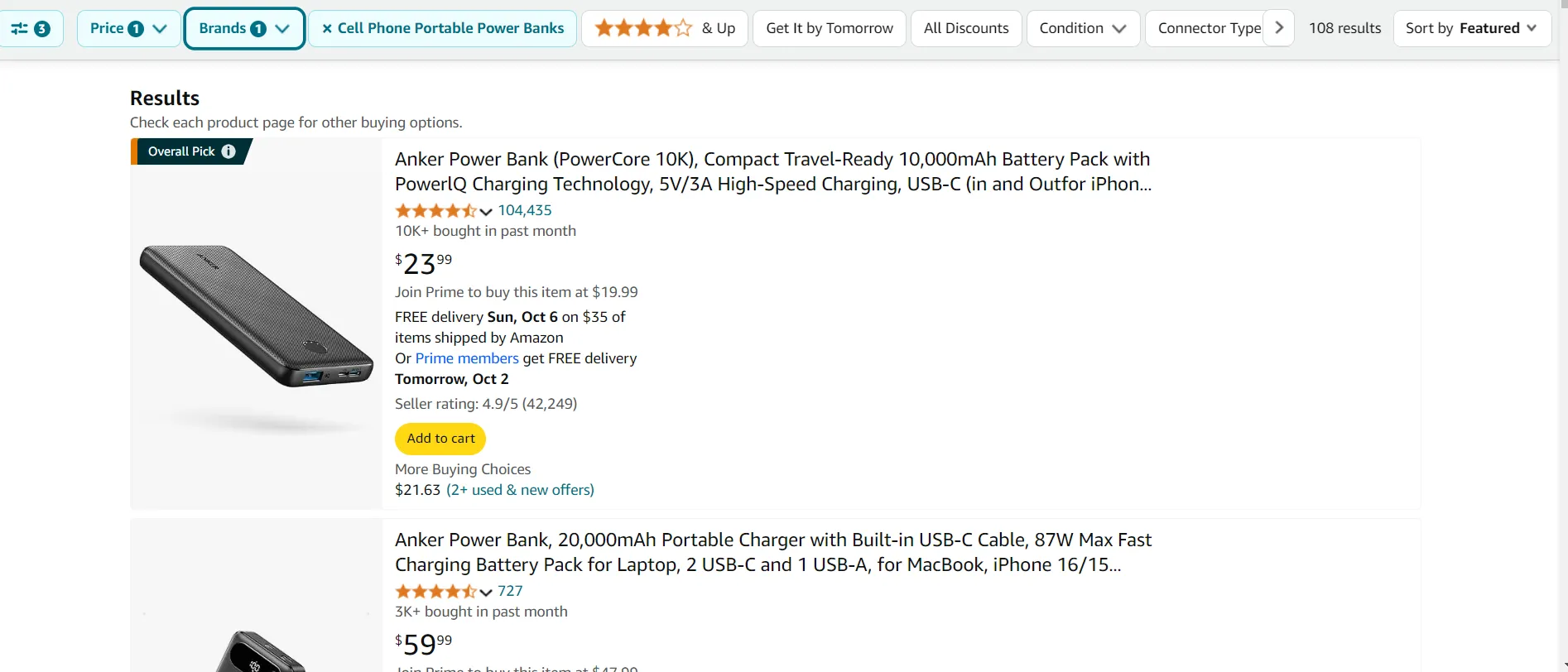Screen dimensions: 1568x672
Task: Open the 2+ used & new offers link
Action: [520, 489]
